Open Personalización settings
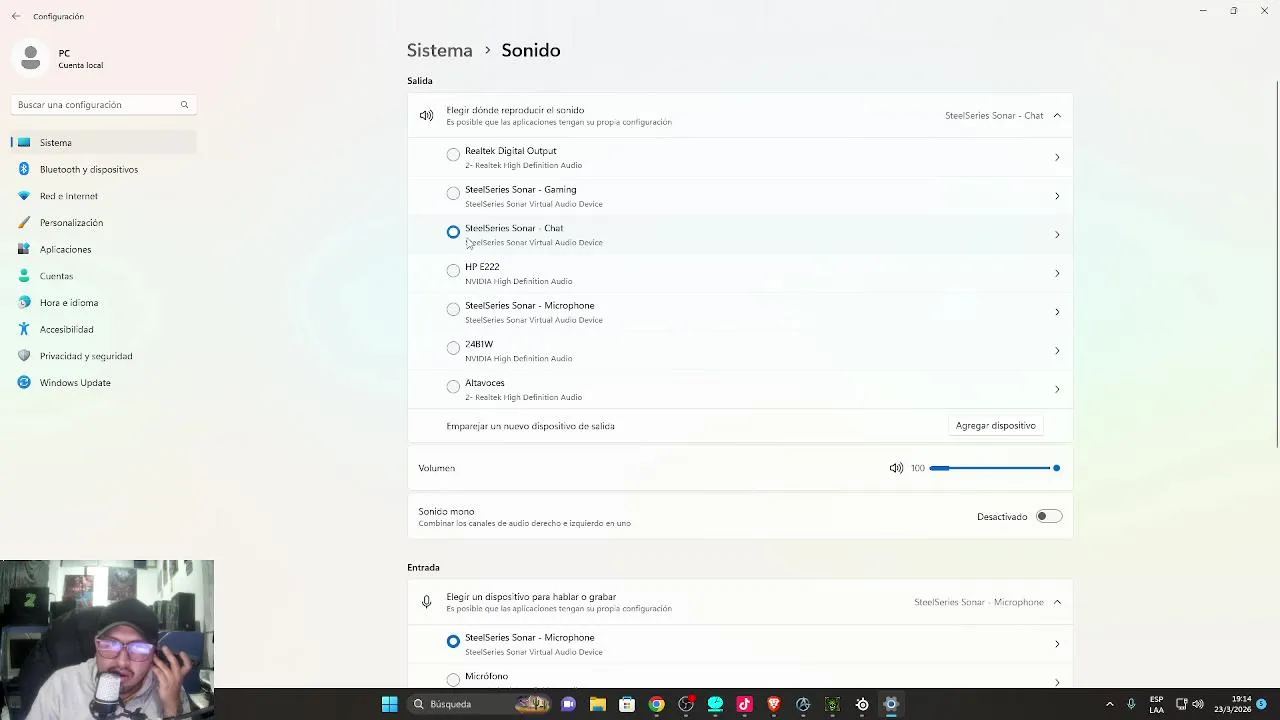 pyautogui.click(x=104, y=222)
